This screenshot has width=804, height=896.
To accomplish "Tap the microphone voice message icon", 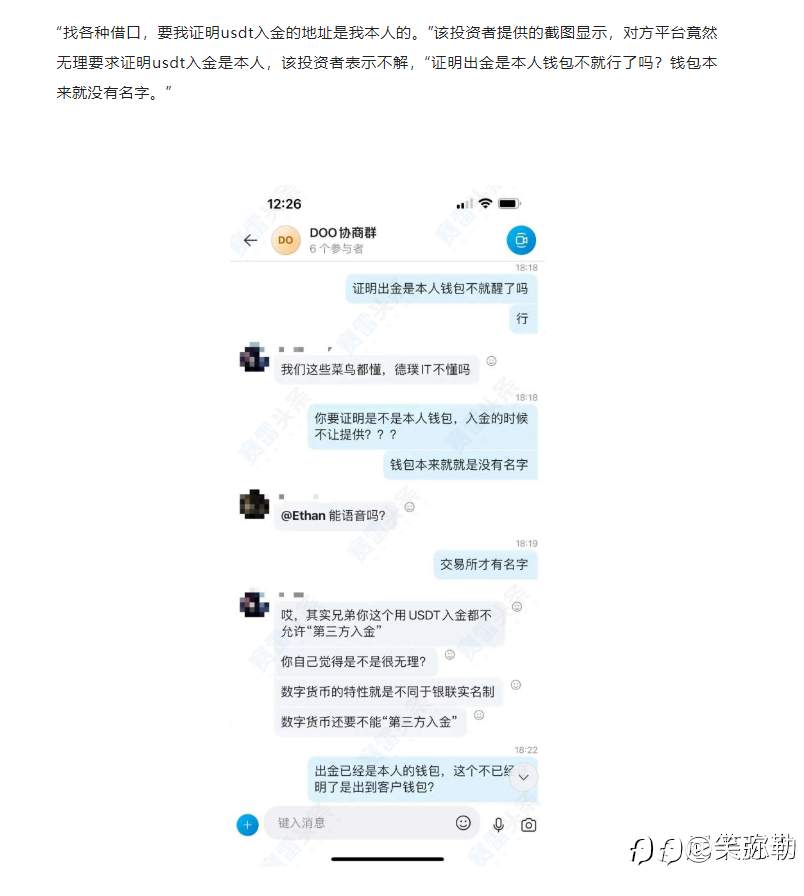I will click(498, 825).
